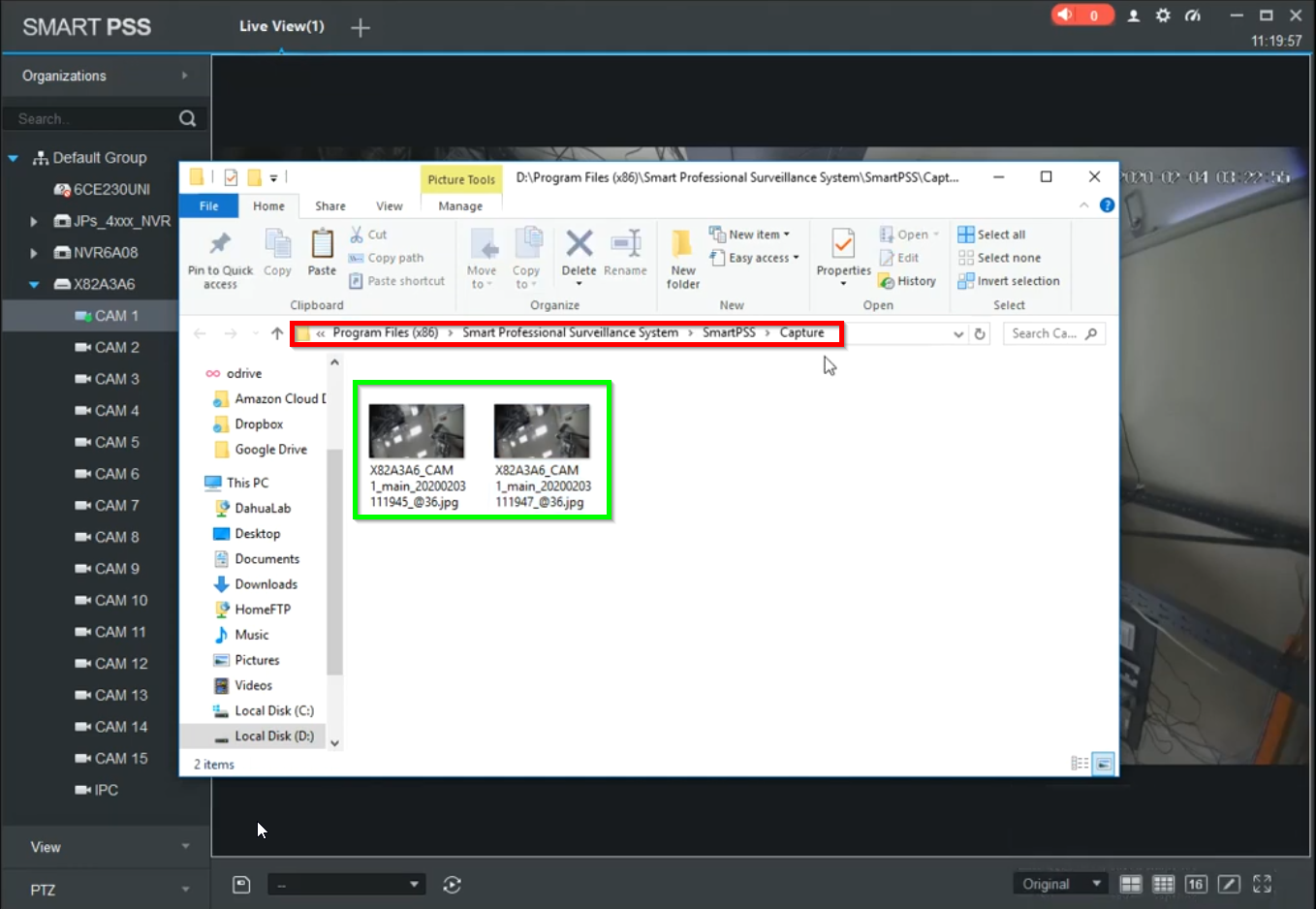The height and width of the screenshot is (909, 1316).
Task: Click Invert selection in ribbon
Action: pos(1009,281)
